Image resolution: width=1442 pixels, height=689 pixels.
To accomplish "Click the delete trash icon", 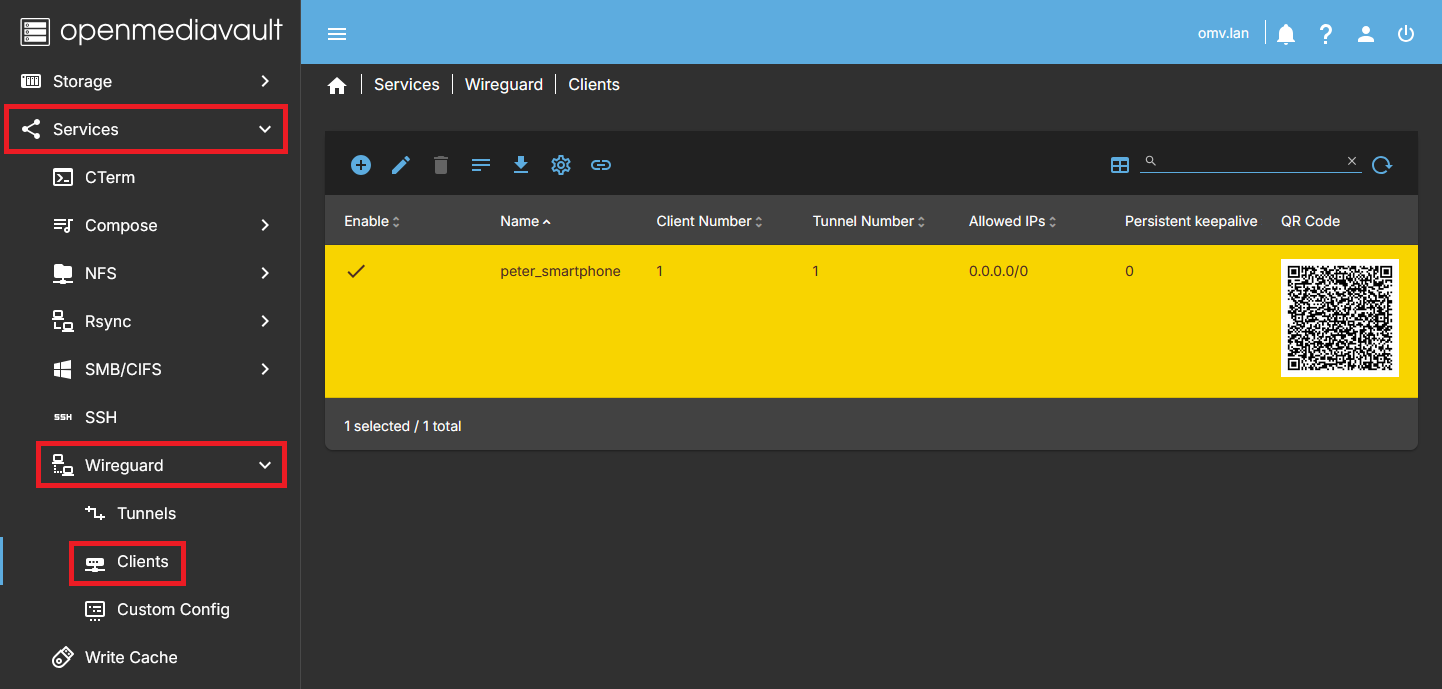I will pos(441,165).
